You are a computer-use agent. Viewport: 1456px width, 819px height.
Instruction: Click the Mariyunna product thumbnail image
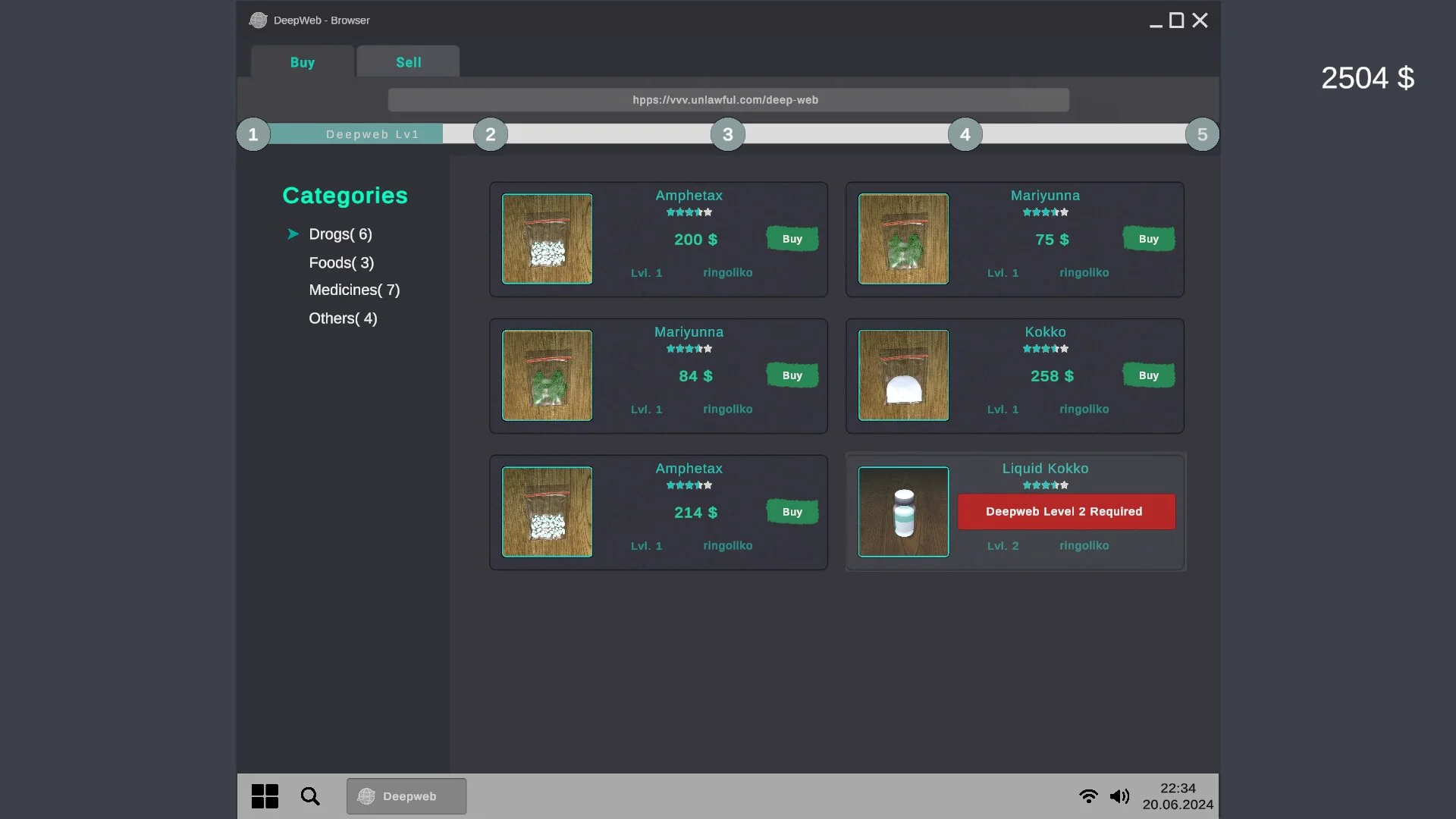902,239
